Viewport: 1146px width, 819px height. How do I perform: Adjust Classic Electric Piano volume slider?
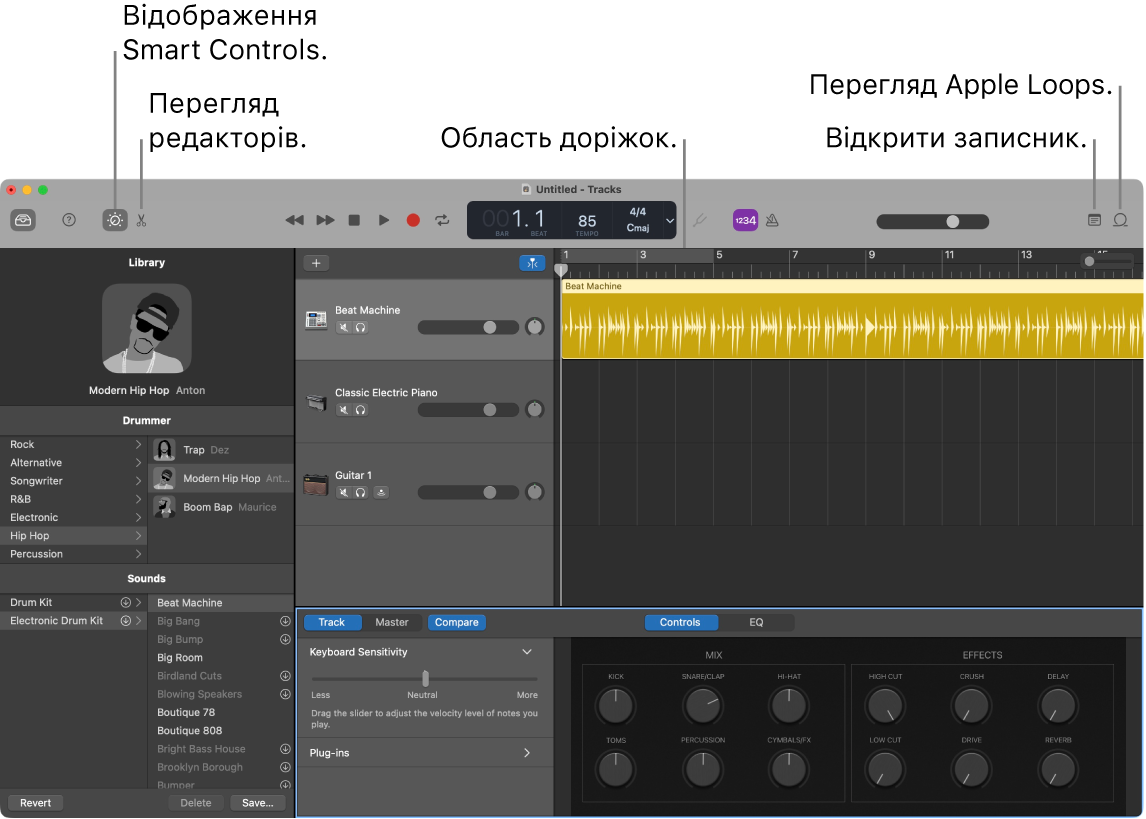click(x=468, y=410)
